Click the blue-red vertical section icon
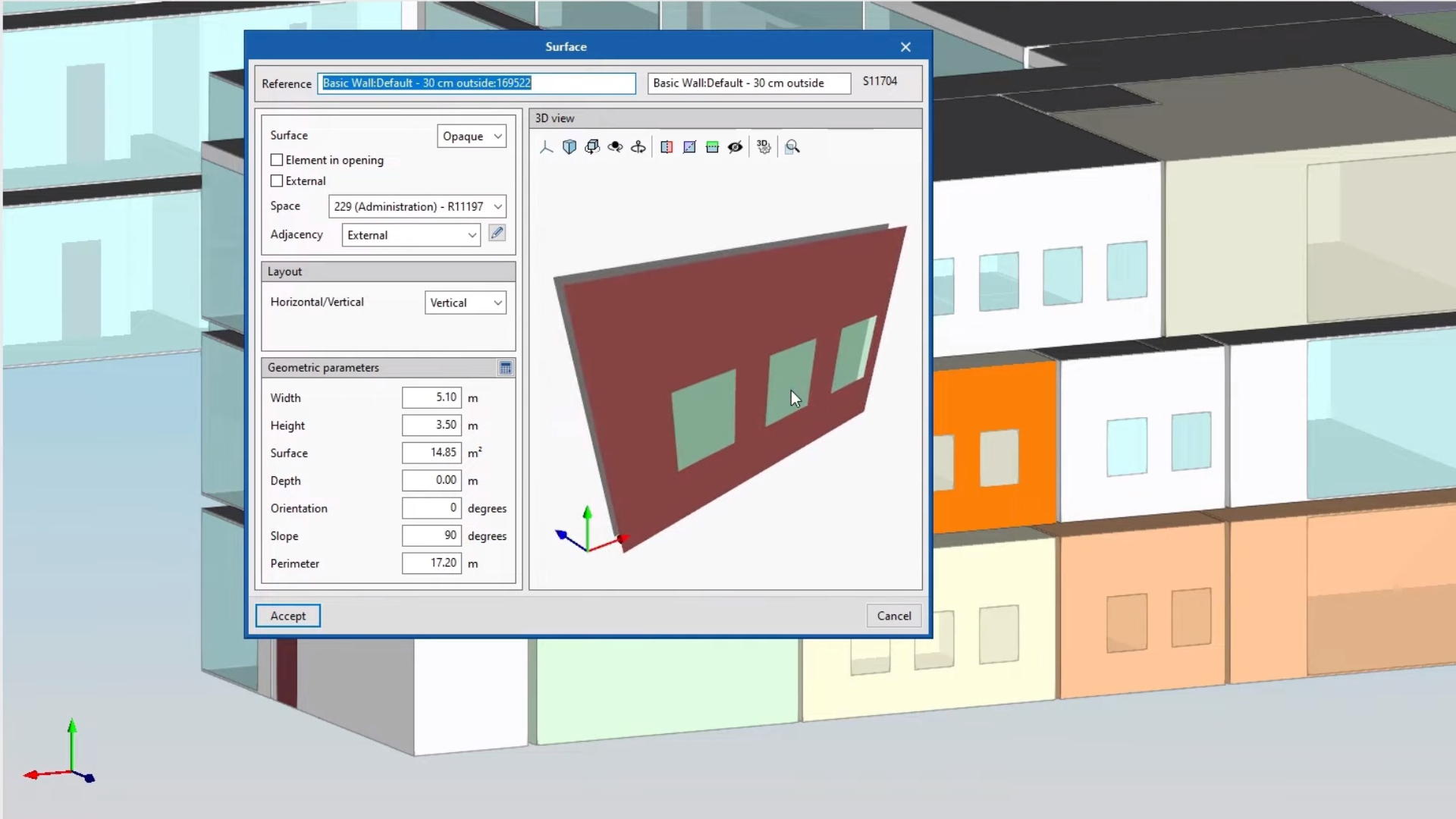 667,147
